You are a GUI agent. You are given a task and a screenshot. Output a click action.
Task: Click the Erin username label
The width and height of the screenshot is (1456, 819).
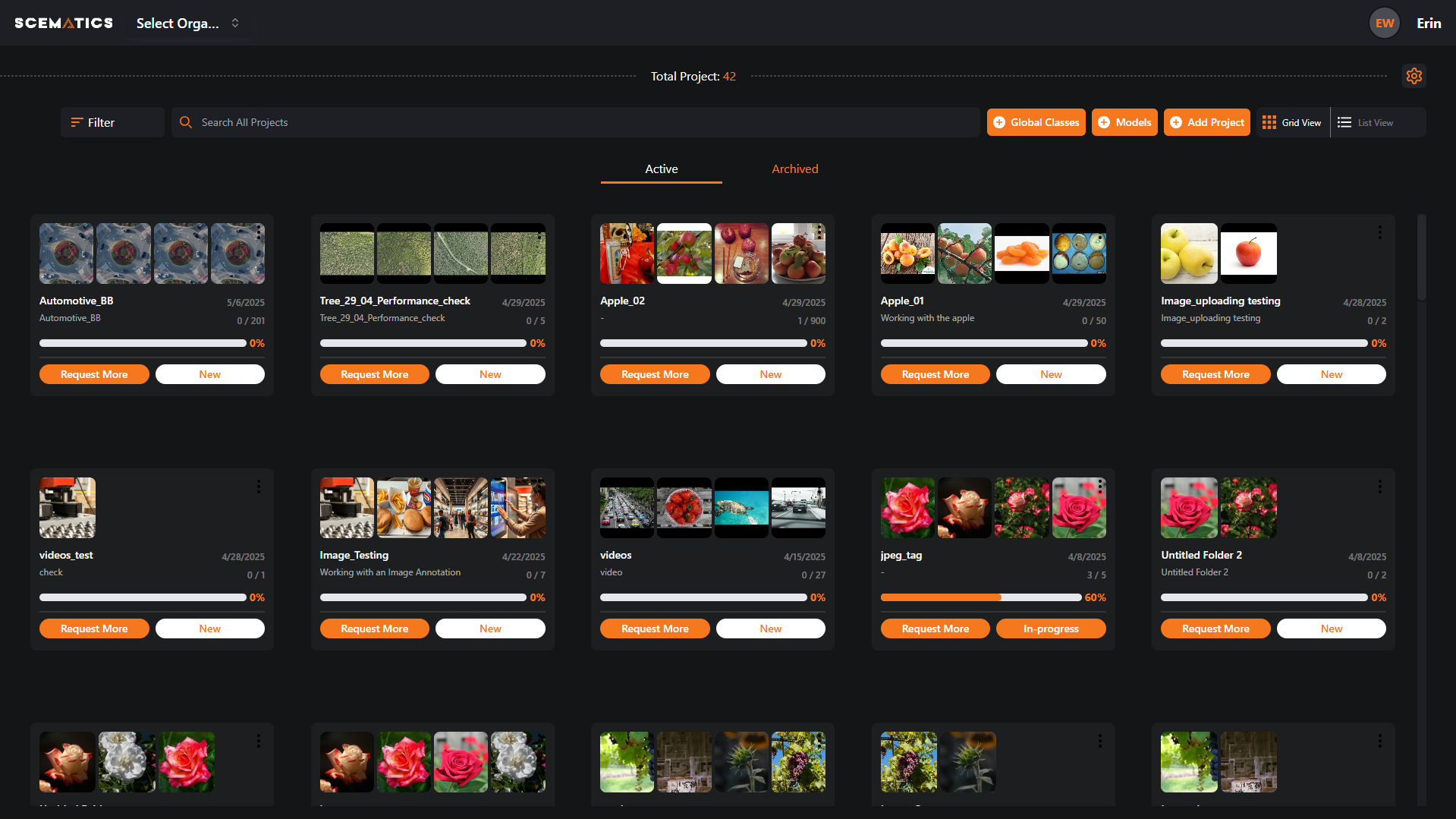(1429, 24)
